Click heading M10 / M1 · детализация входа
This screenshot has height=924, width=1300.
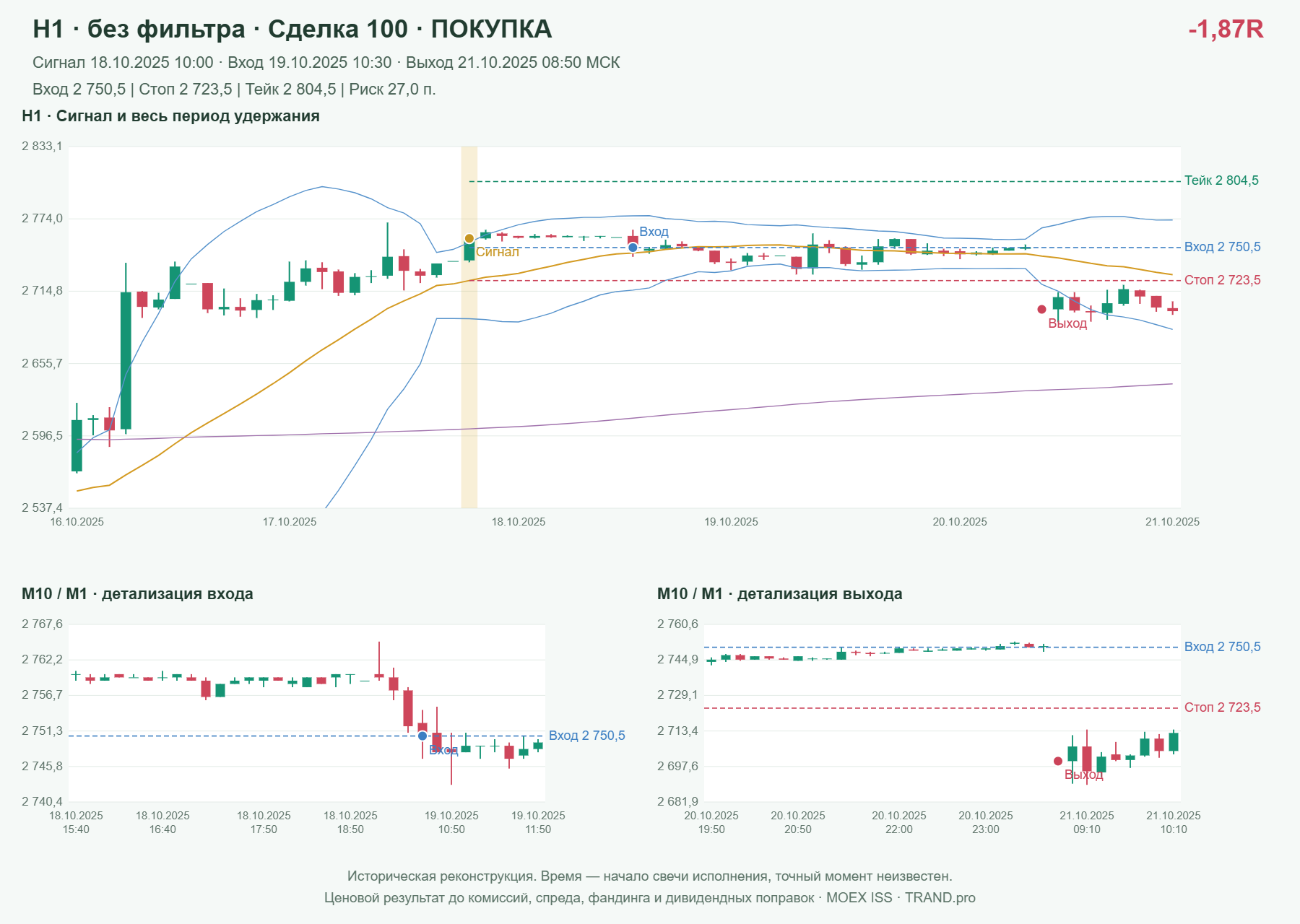pyautogui.click(x=137, y=594)
